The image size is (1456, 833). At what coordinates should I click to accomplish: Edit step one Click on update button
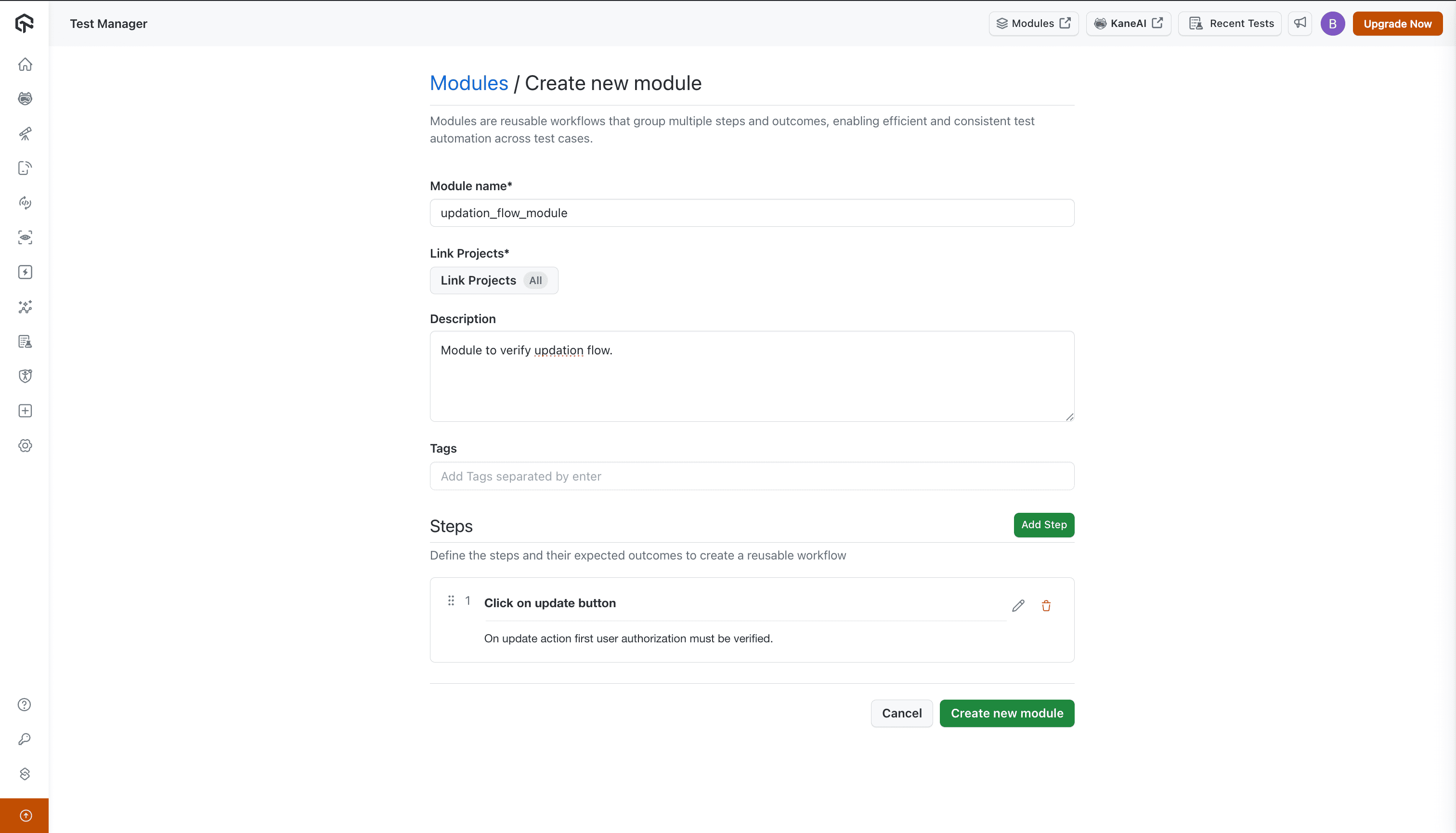coord(1018,605)
